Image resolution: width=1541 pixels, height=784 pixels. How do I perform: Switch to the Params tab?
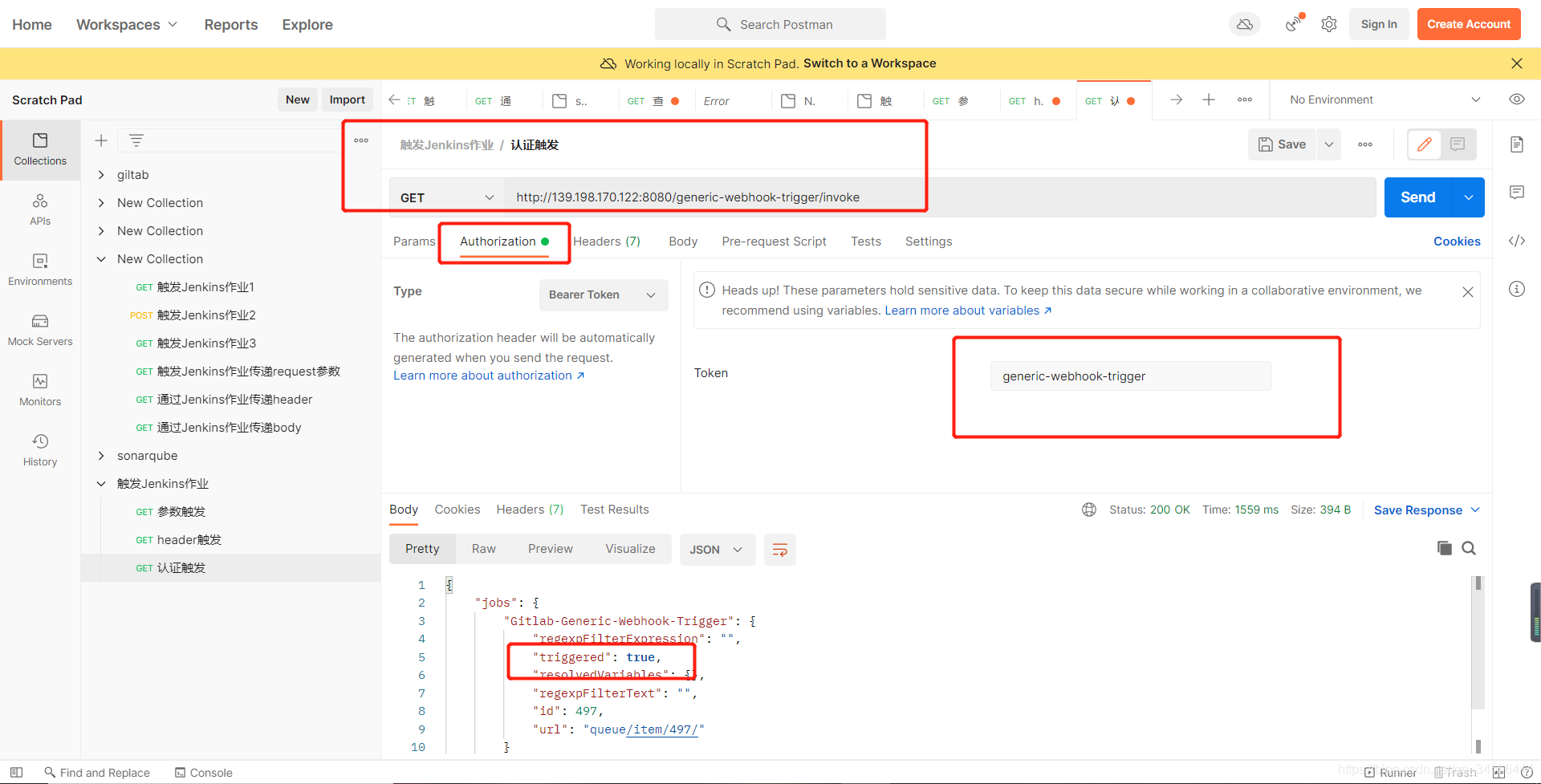(414, 242)
